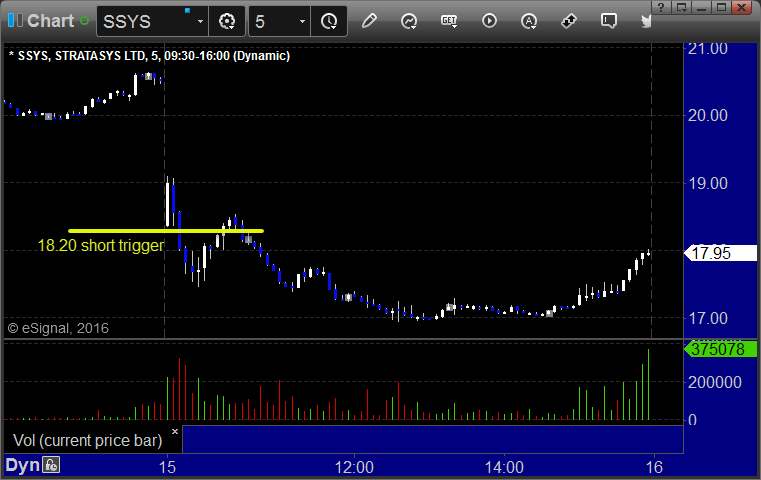
Task: Open the GET tools menu icon
Action: pyautogui.click(x=449, y=21)
